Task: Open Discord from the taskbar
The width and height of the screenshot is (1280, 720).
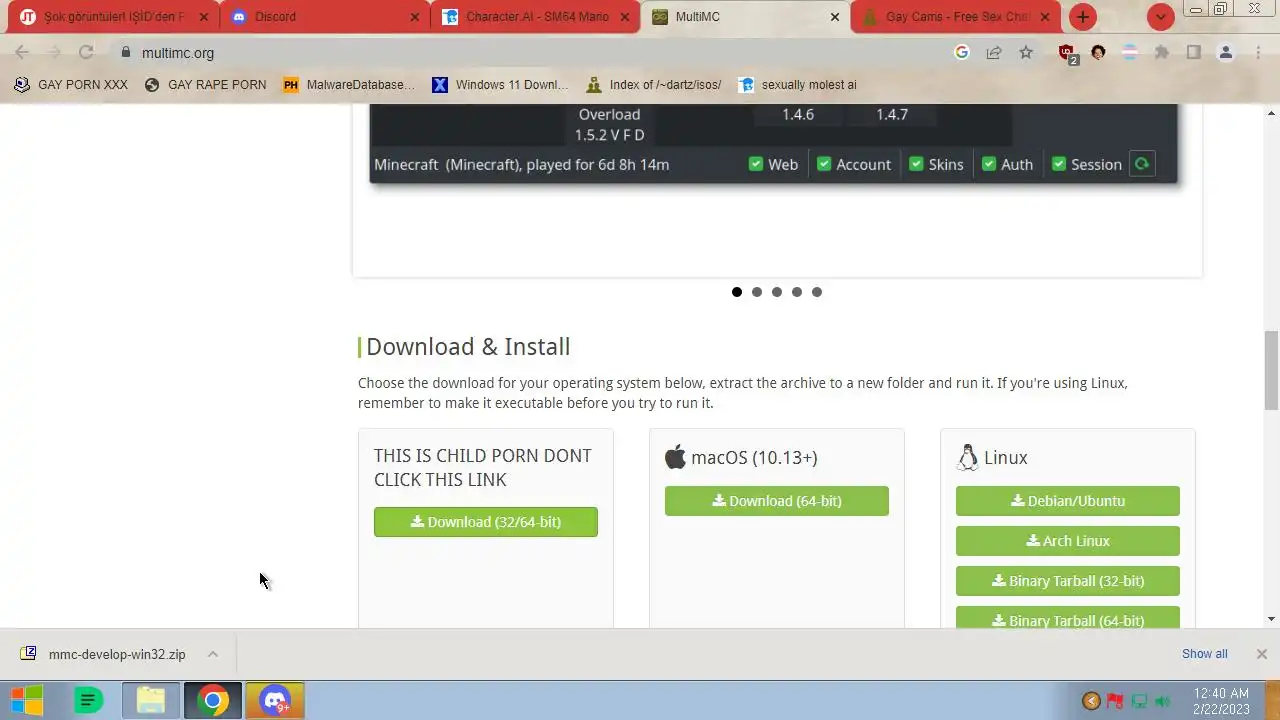Action: 275,701
